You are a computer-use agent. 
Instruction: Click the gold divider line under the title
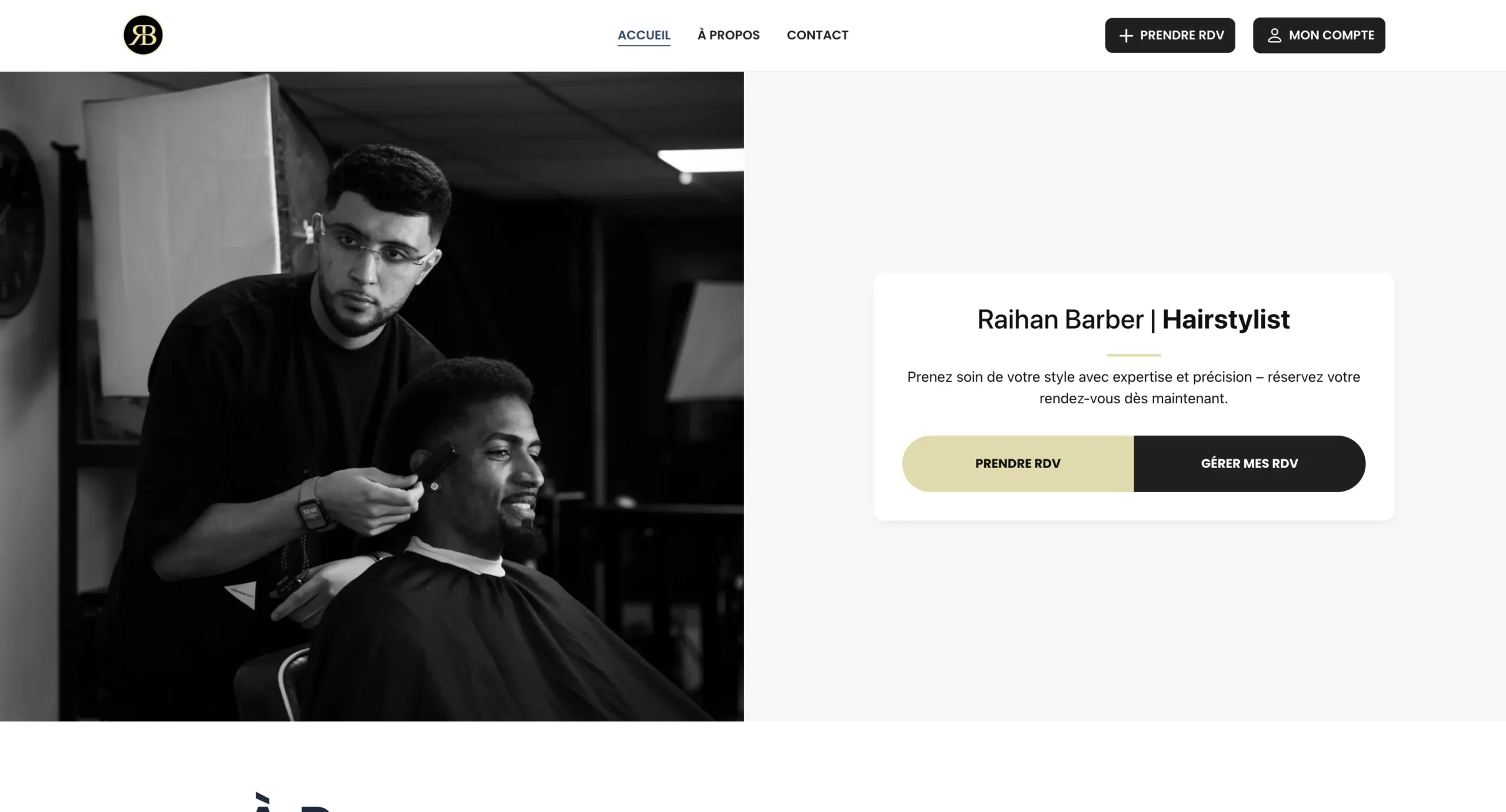pyautogui.click(x=1133, y=355)
